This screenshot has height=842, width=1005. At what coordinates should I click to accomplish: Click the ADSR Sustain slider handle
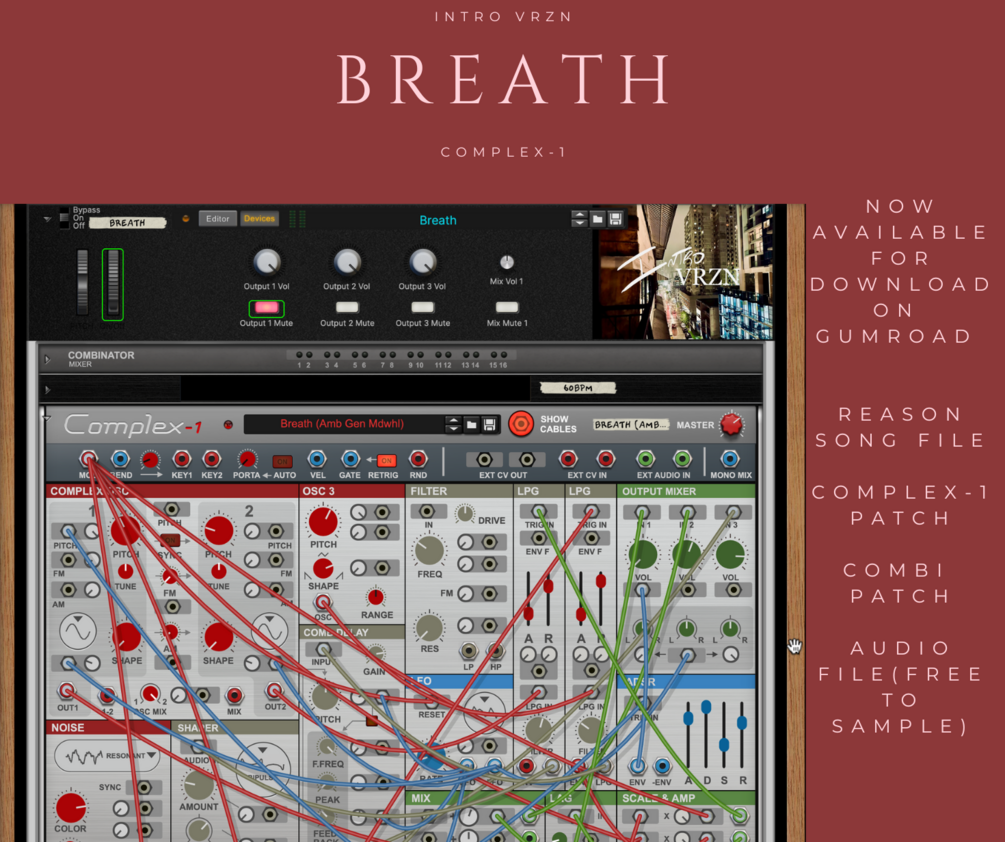724,745
